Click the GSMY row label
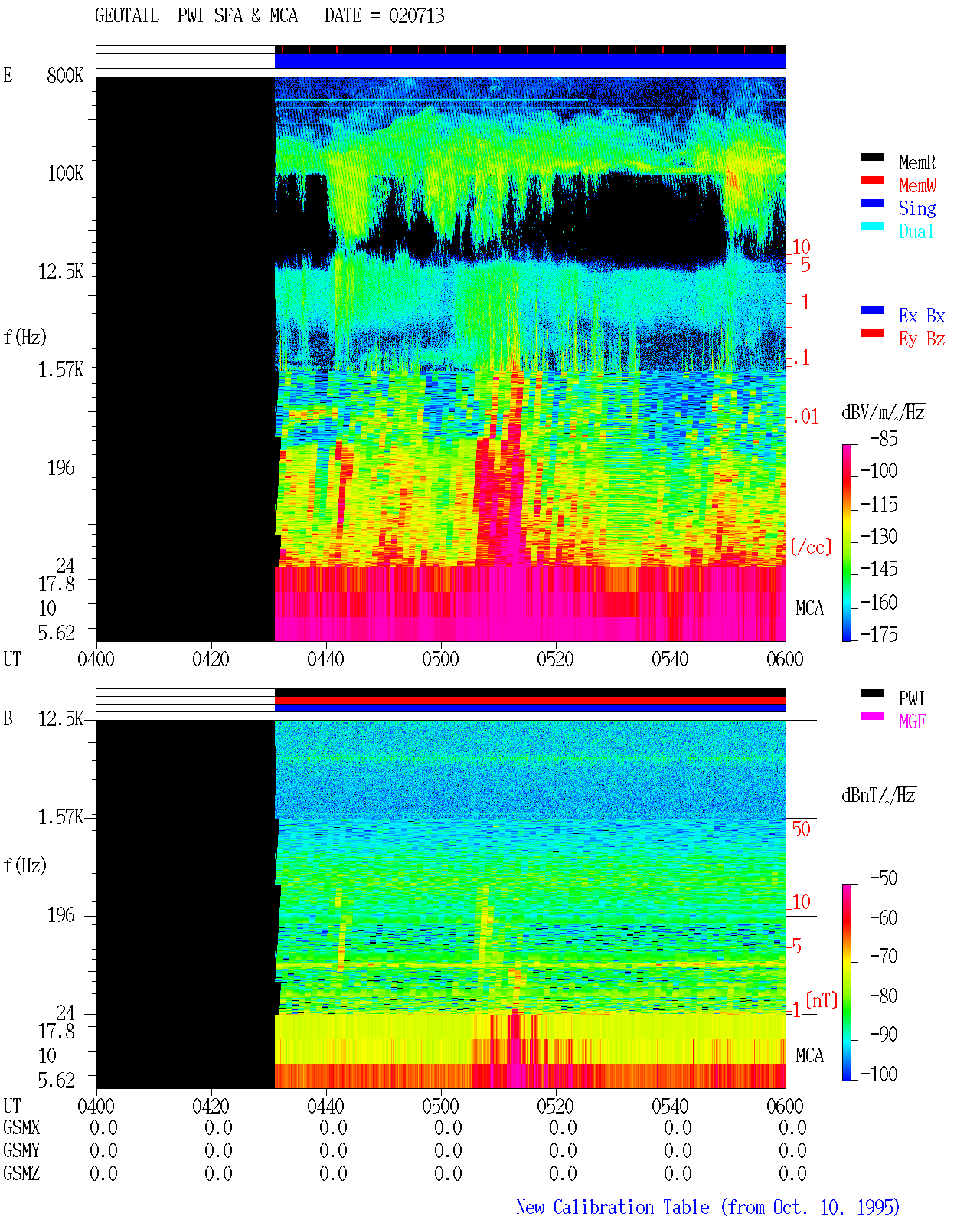This screenshot has height=1220, width=980. (21, 1150)
